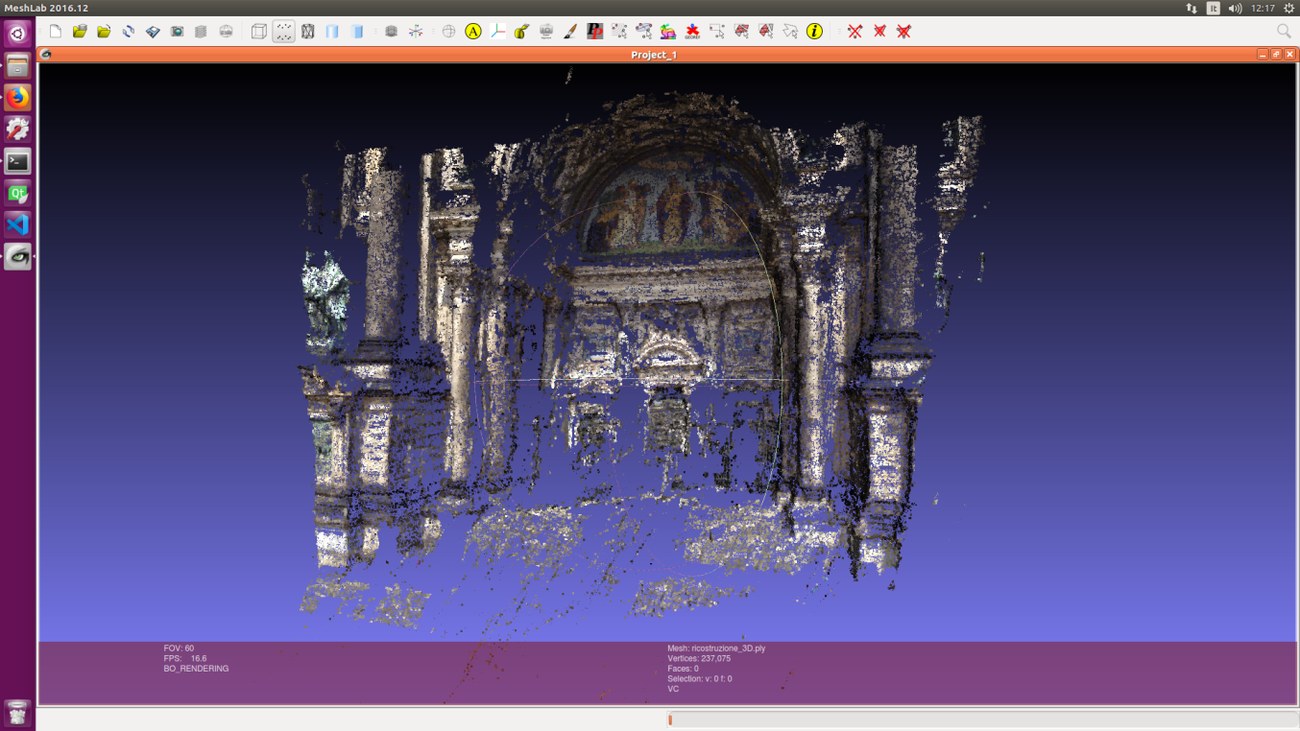Image resolution: width=1300 pixels, height=731 pixels.
Task: Click the grayed arrow icon before info
Action: tap(790, 31)
